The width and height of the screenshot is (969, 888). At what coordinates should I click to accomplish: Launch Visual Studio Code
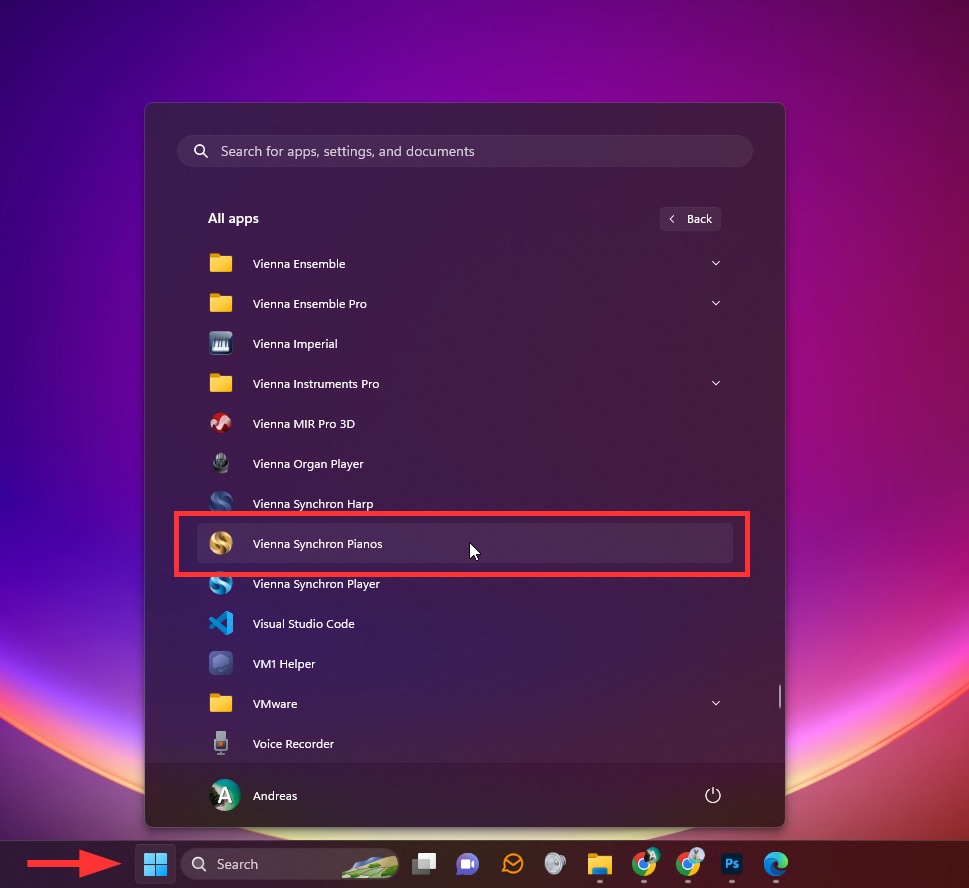pyautogui.click(x=465, y=624)
